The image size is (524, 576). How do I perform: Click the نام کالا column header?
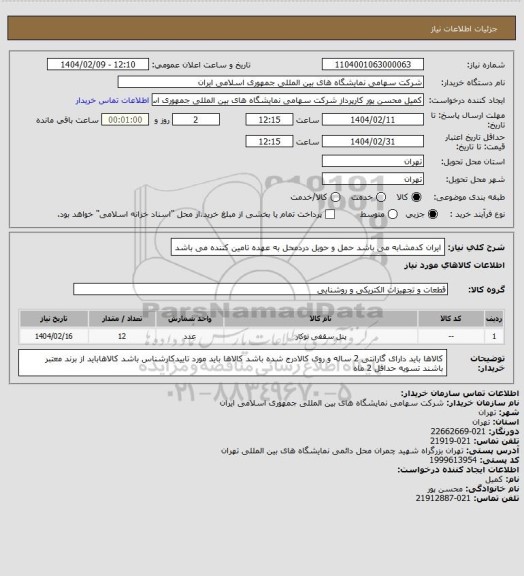click(x=320, y=318)
